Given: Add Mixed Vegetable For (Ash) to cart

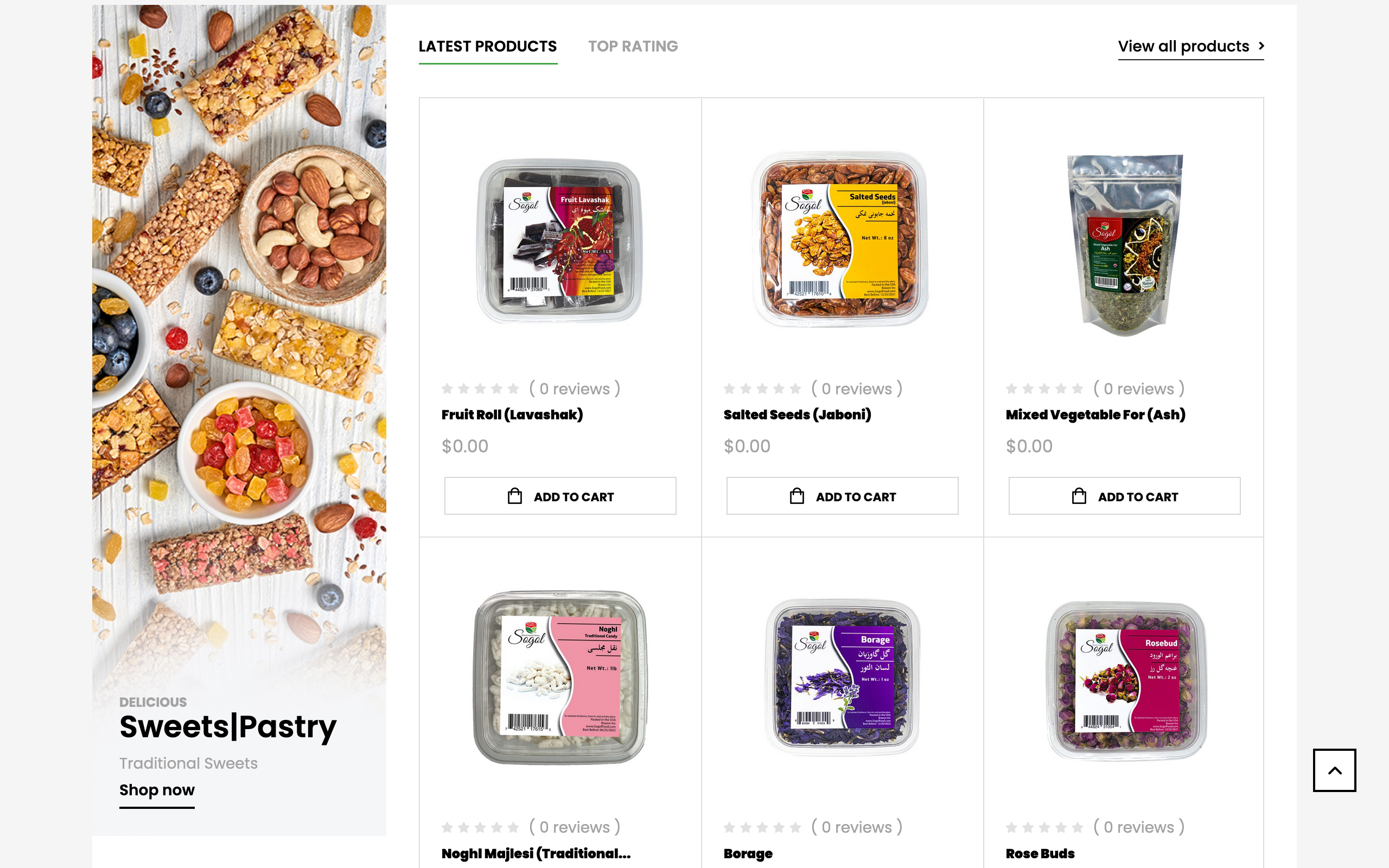Looking at the screenshot, I should [1124, 496].
